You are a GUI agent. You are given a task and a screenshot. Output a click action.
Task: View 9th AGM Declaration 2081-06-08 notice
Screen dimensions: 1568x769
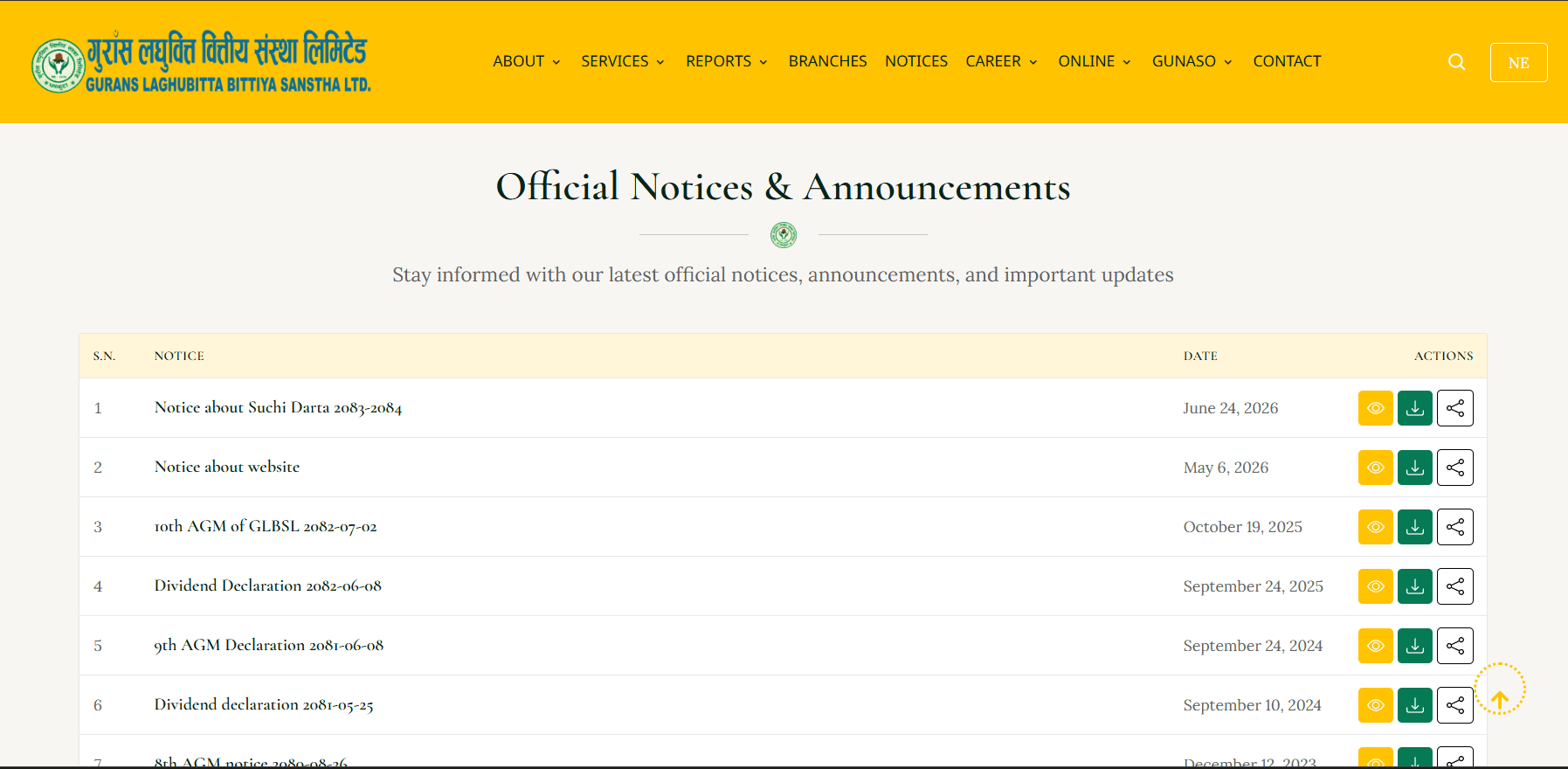(x=1375, y=646)
